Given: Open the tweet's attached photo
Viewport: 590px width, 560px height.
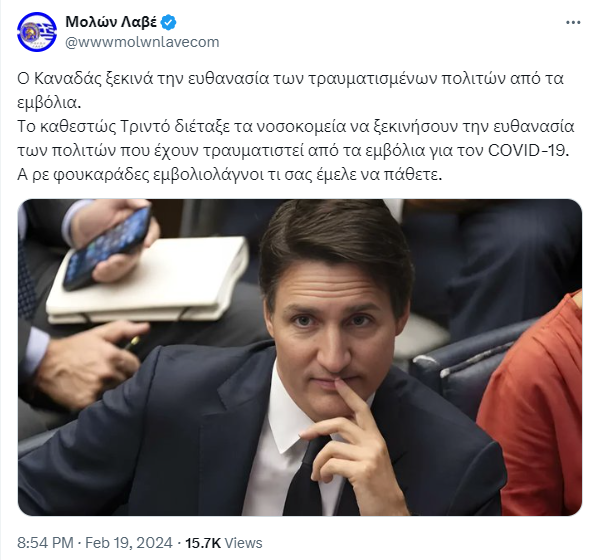Looking at the screenshot, I should (x=300, y=357).
